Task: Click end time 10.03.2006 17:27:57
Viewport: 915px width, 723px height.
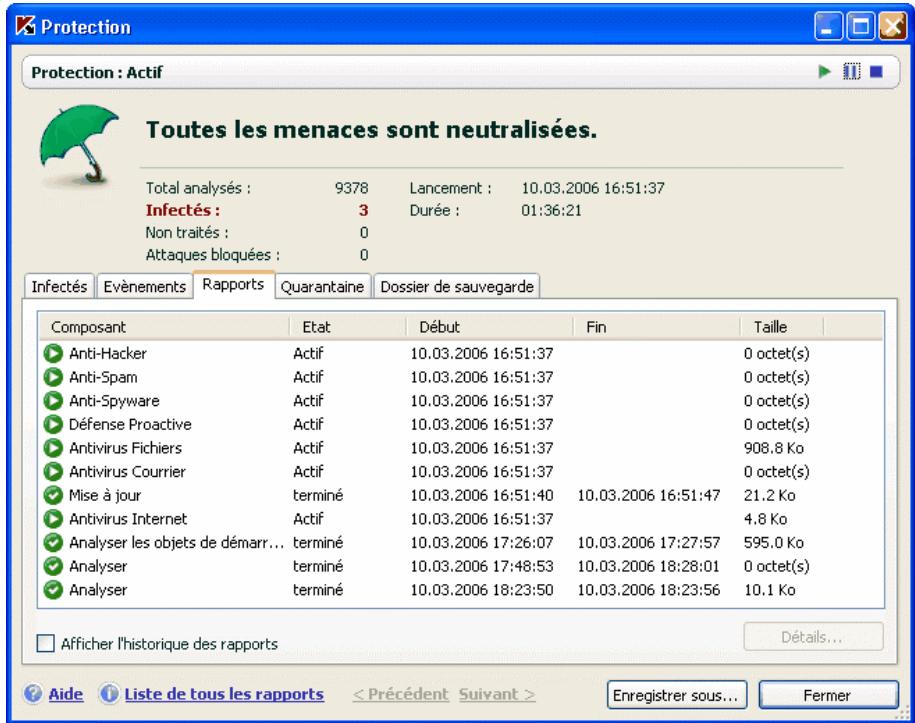Action: pyautogui.click(x=648, y=543)
